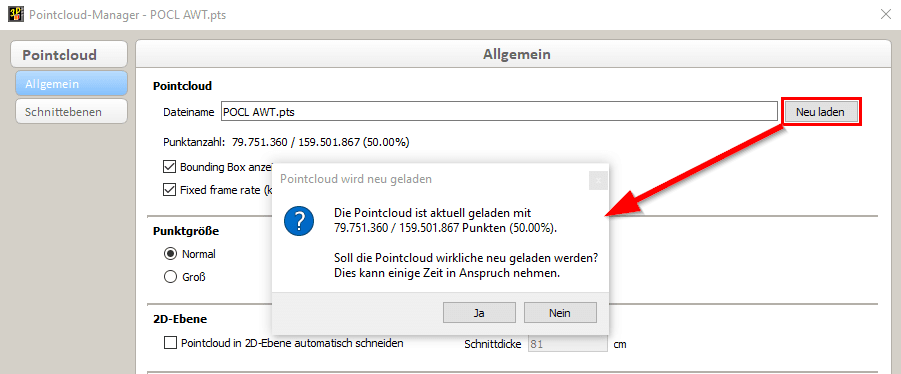
Task: Confirm reload with the Ja button
Action: [479, 313]
